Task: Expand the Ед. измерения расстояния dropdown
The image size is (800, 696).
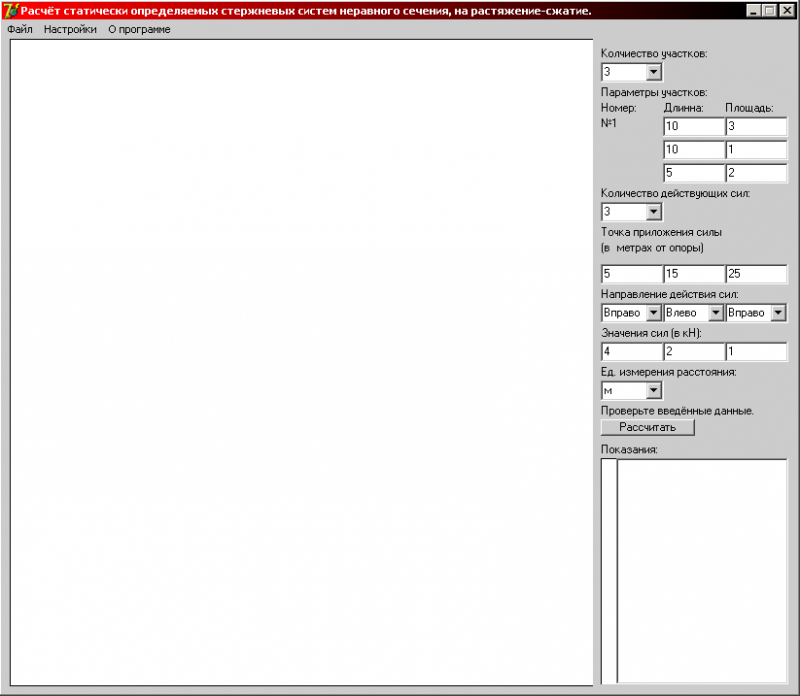Action: 654,391
